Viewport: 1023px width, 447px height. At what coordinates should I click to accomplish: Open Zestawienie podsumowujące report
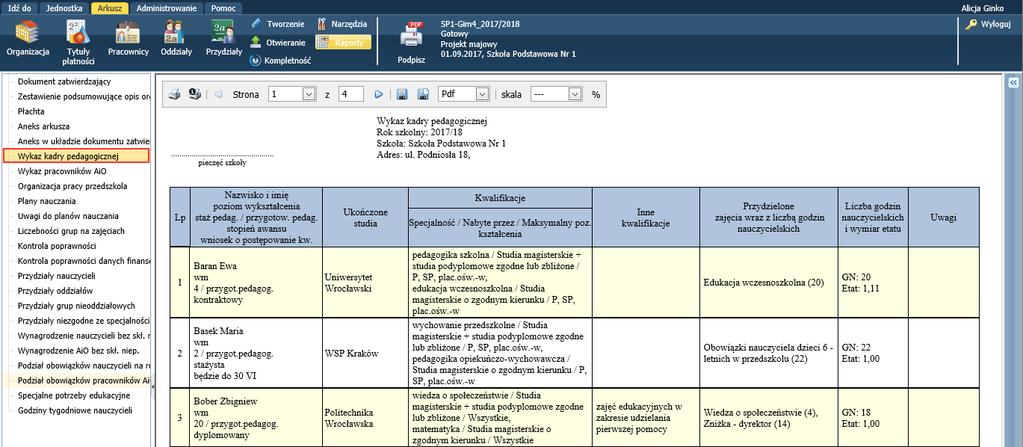point(84,97)
